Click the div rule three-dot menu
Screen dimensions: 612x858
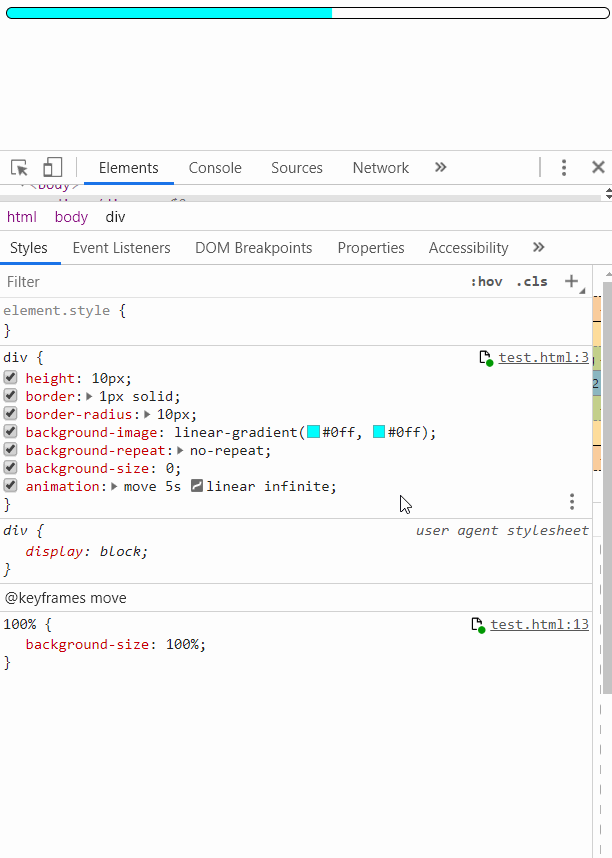[572, 501]
